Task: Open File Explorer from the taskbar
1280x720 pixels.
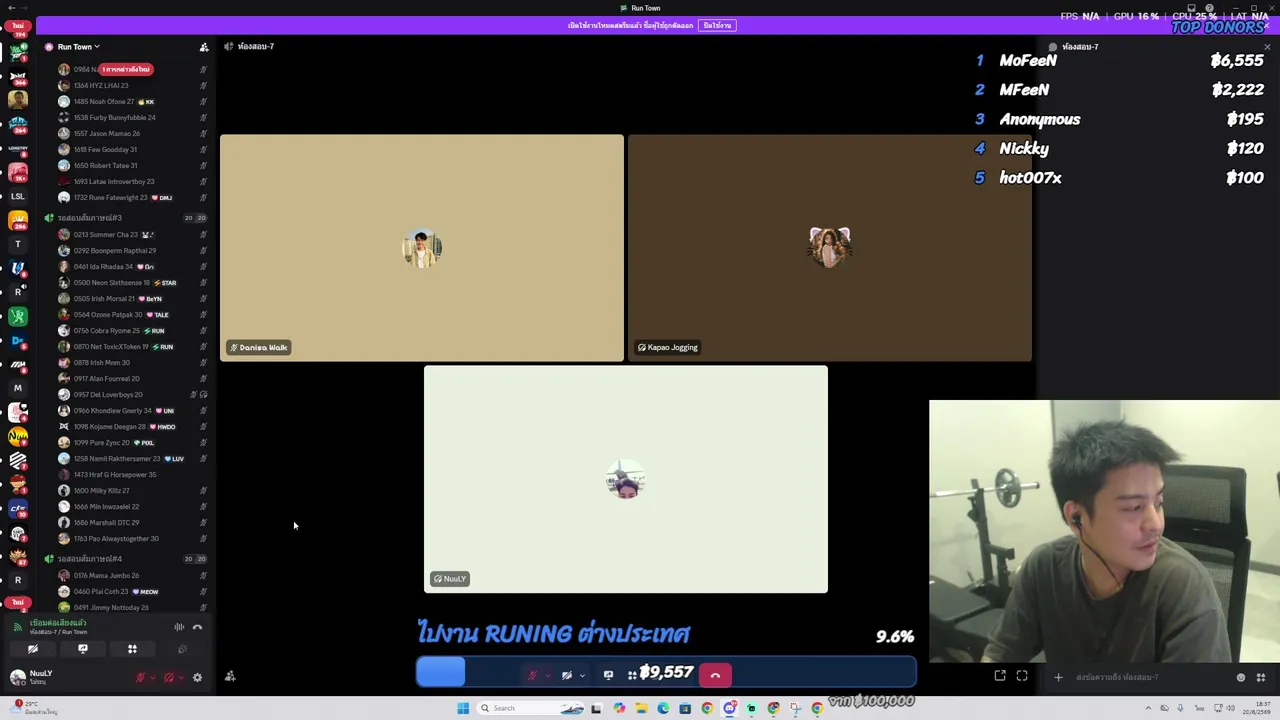Action: [x=641, y=708]
